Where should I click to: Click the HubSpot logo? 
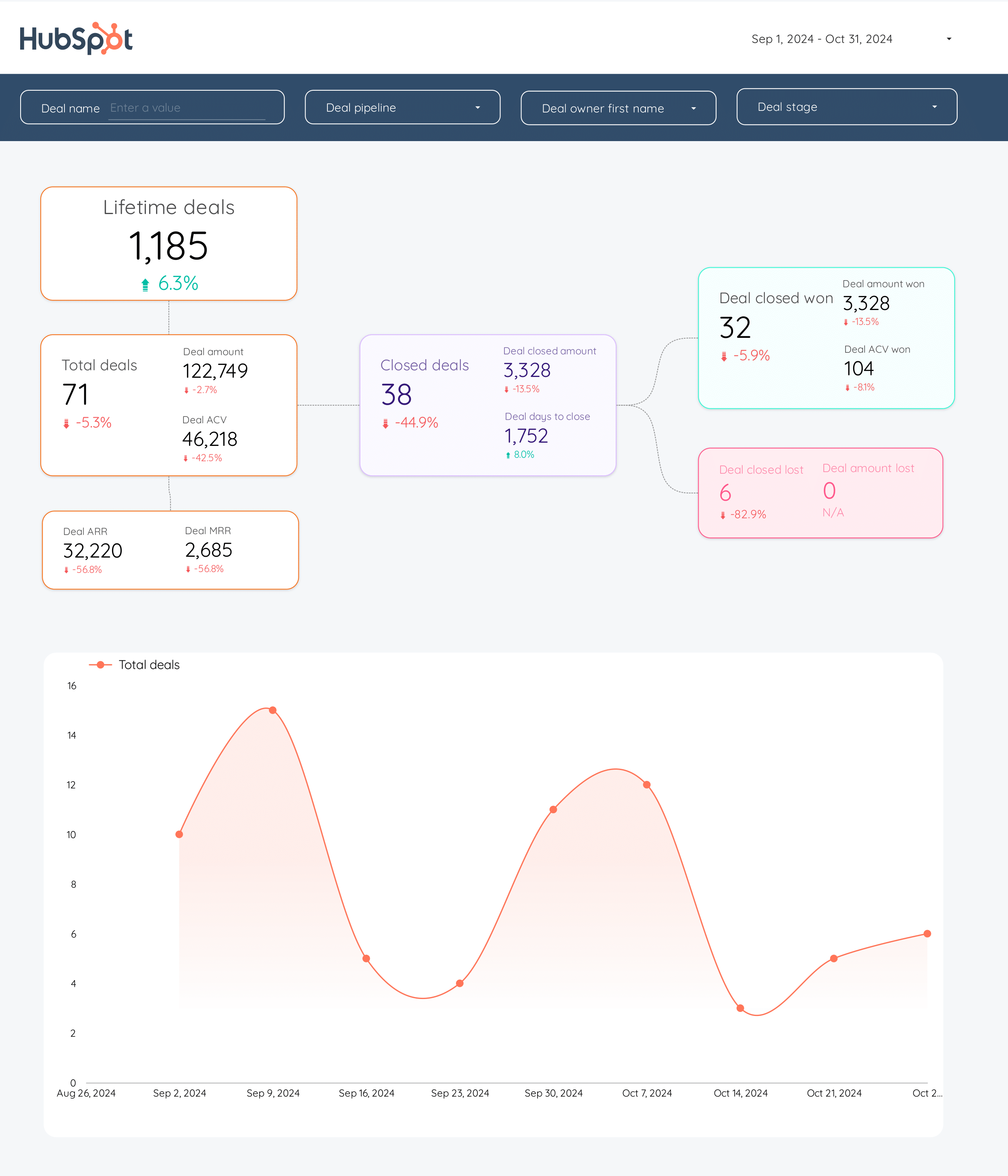(76, 39)
